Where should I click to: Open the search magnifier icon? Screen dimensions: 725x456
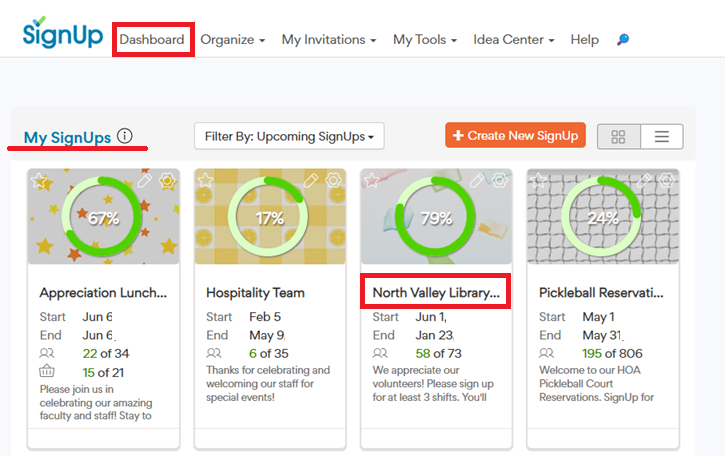623,39
